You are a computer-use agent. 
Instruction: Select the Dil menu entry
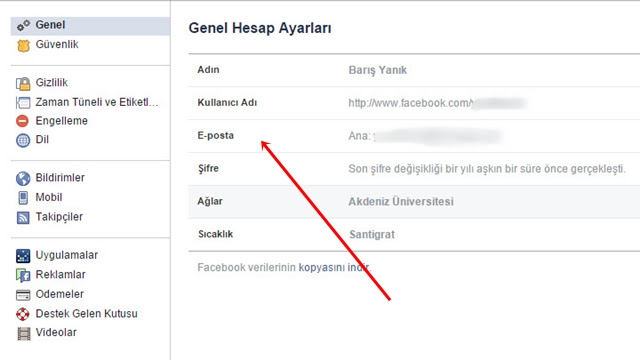42,140
